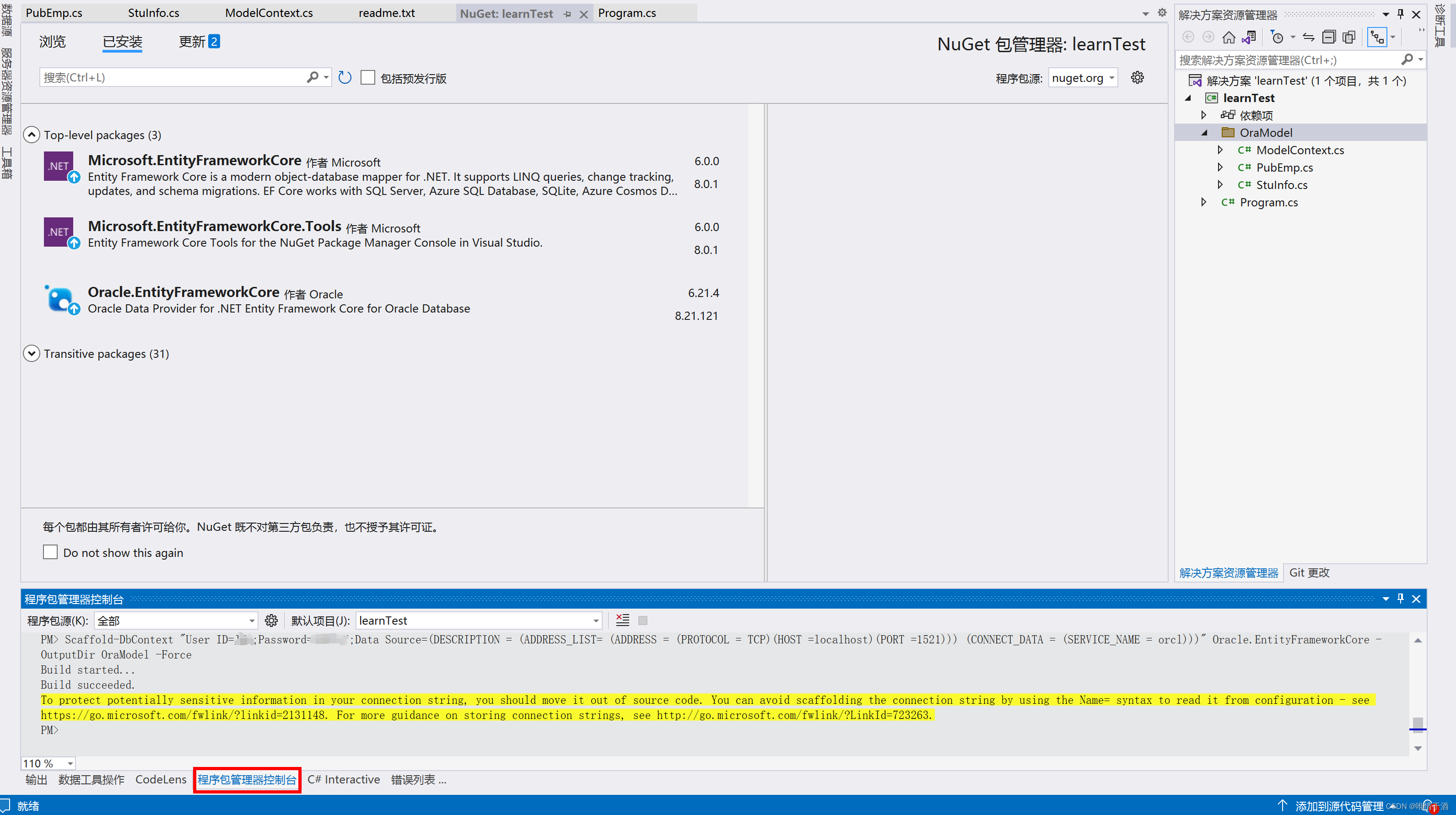Click the Stop icon in Package Manager Console

(x=642, y=620)
